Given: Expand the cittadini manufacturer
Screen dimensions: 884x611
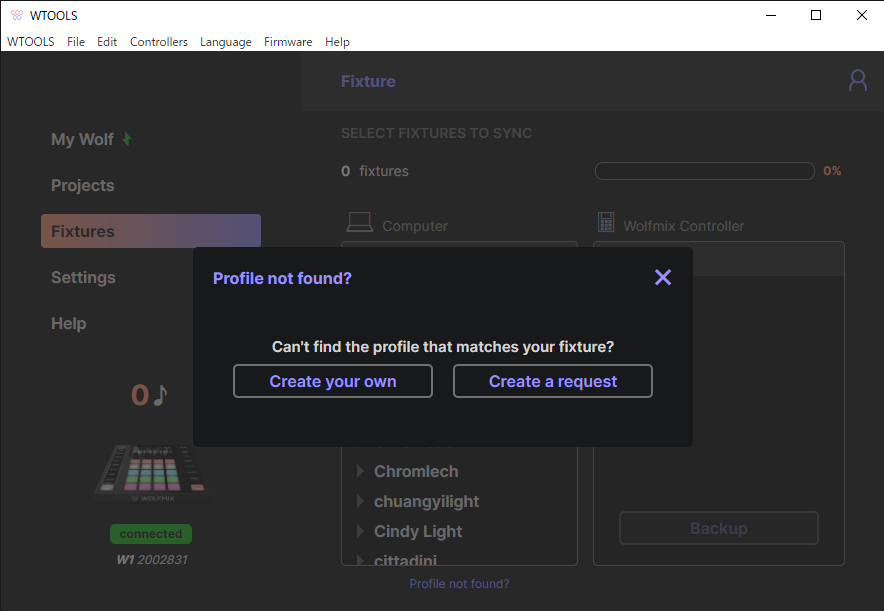Looking at the screenshot, I should 360,560.
